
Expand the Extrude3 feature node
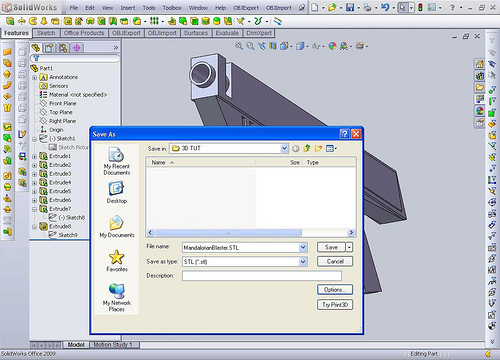[35, 174]
